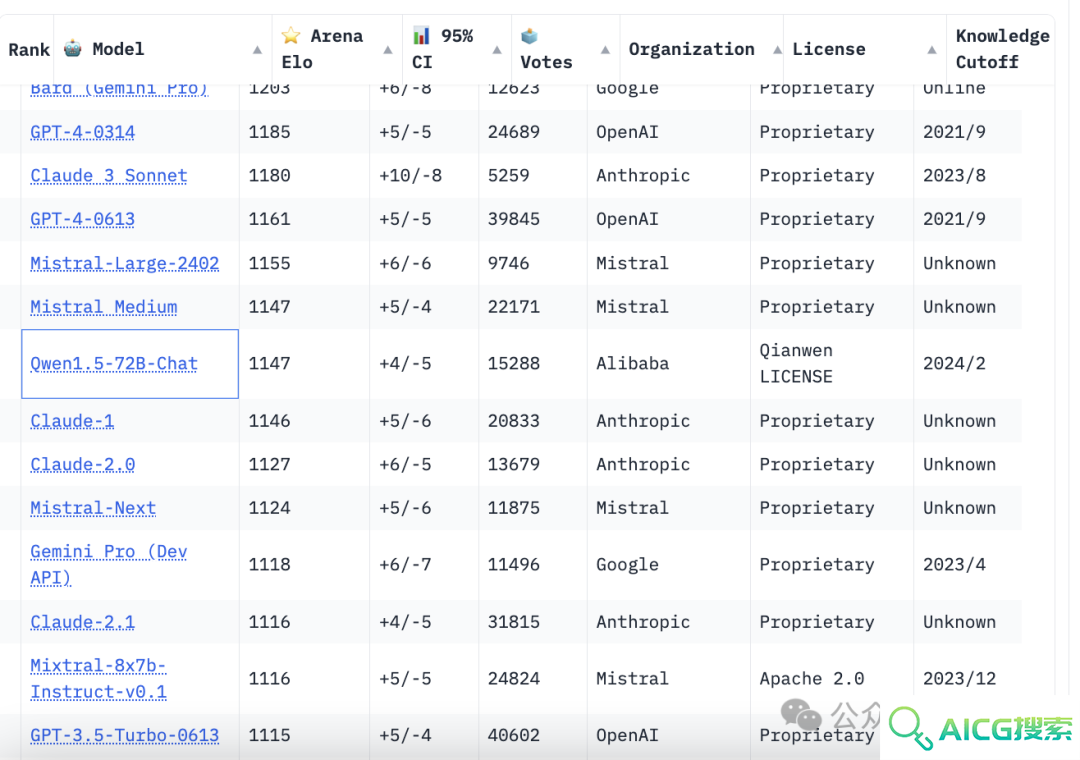Viewport: 1080px width, 760px height.
Task: Click the star icon in the Arena Elo header
Action: 291,35
